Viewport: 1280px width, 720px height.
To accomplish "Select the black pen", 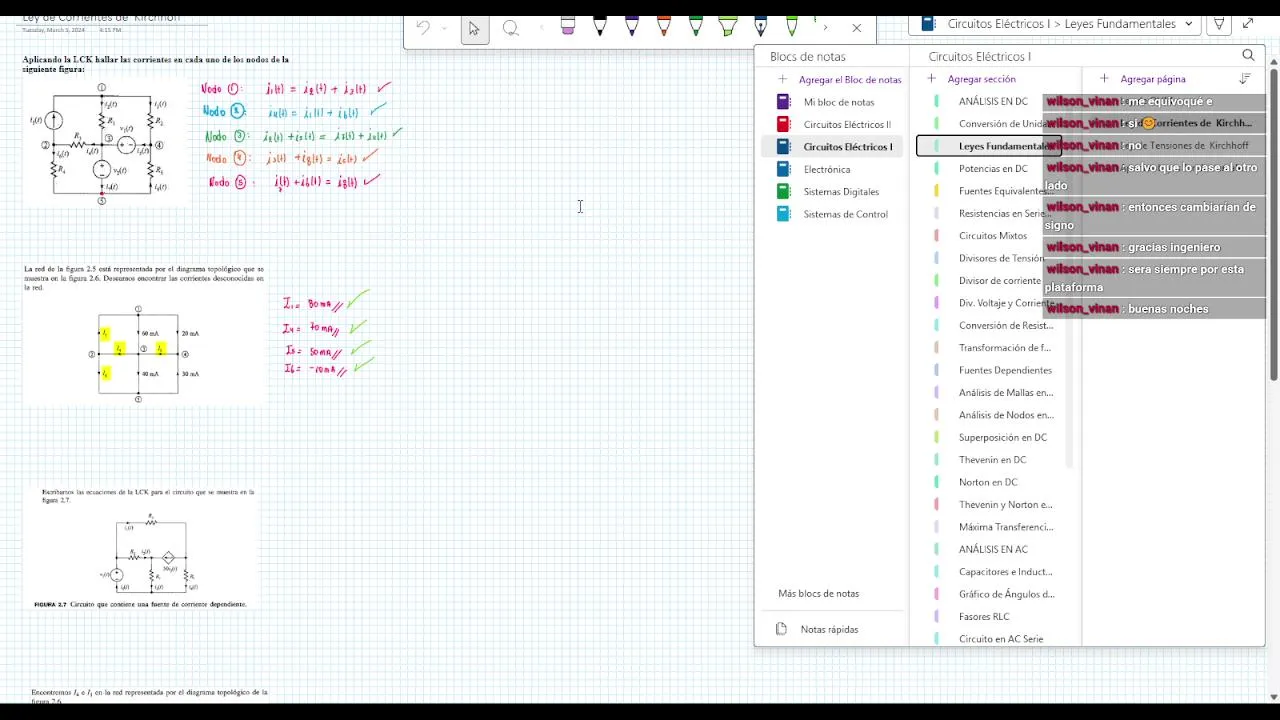I will point(600,27).
